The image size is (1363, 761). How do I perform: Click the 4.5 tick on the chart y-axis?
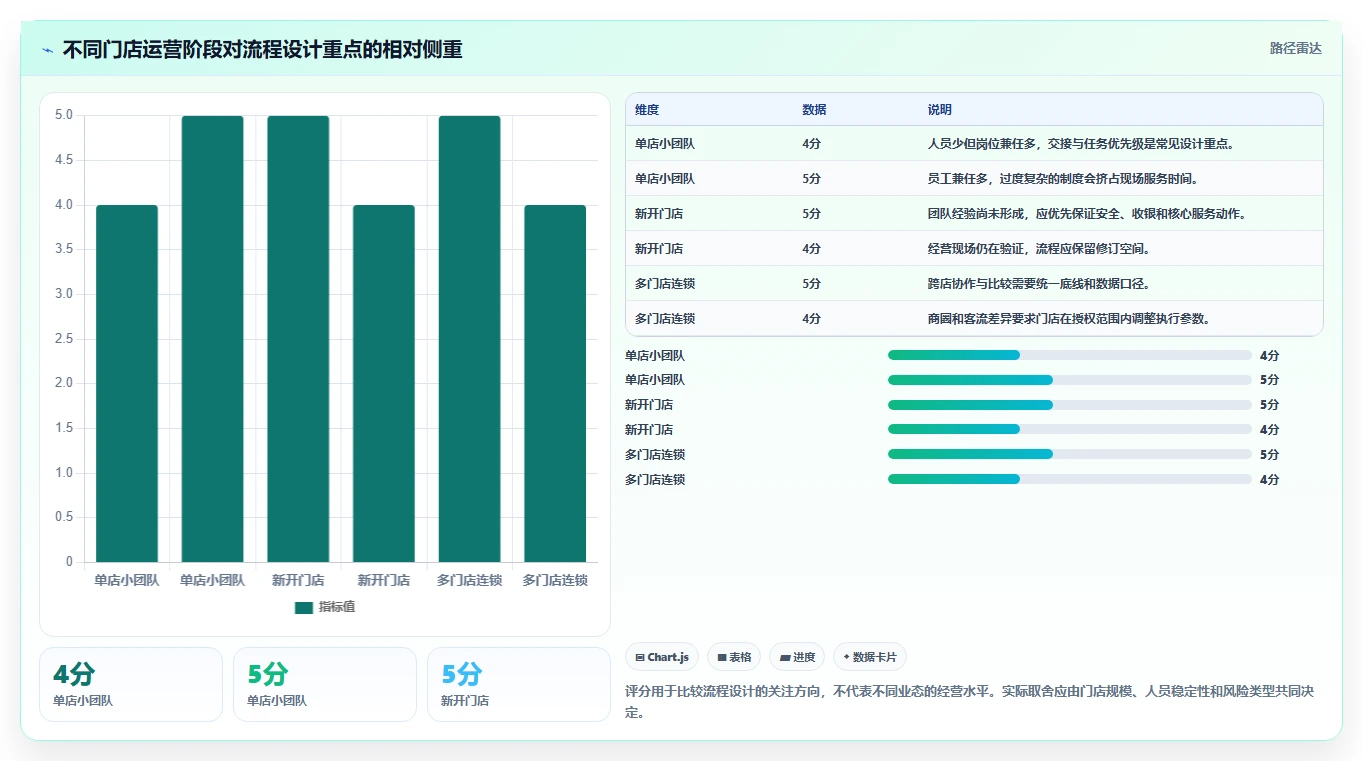63,160
